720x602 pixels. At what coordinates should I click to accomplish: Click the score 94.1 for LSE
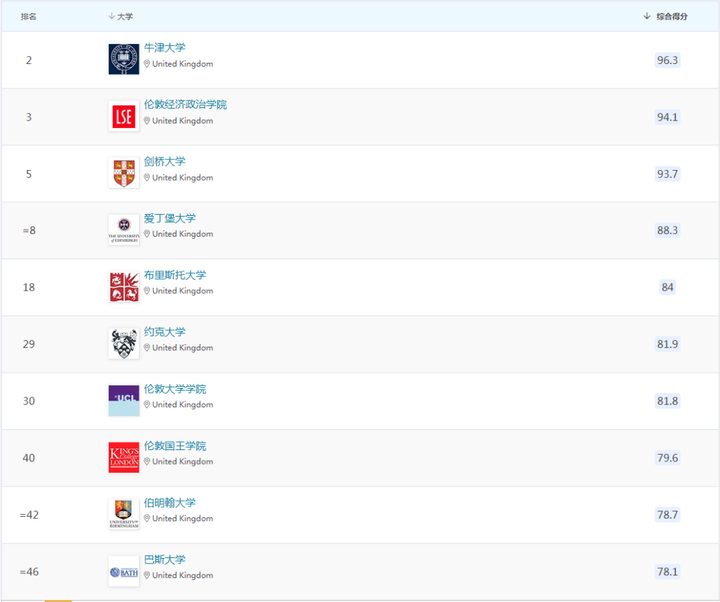point(667,117)
